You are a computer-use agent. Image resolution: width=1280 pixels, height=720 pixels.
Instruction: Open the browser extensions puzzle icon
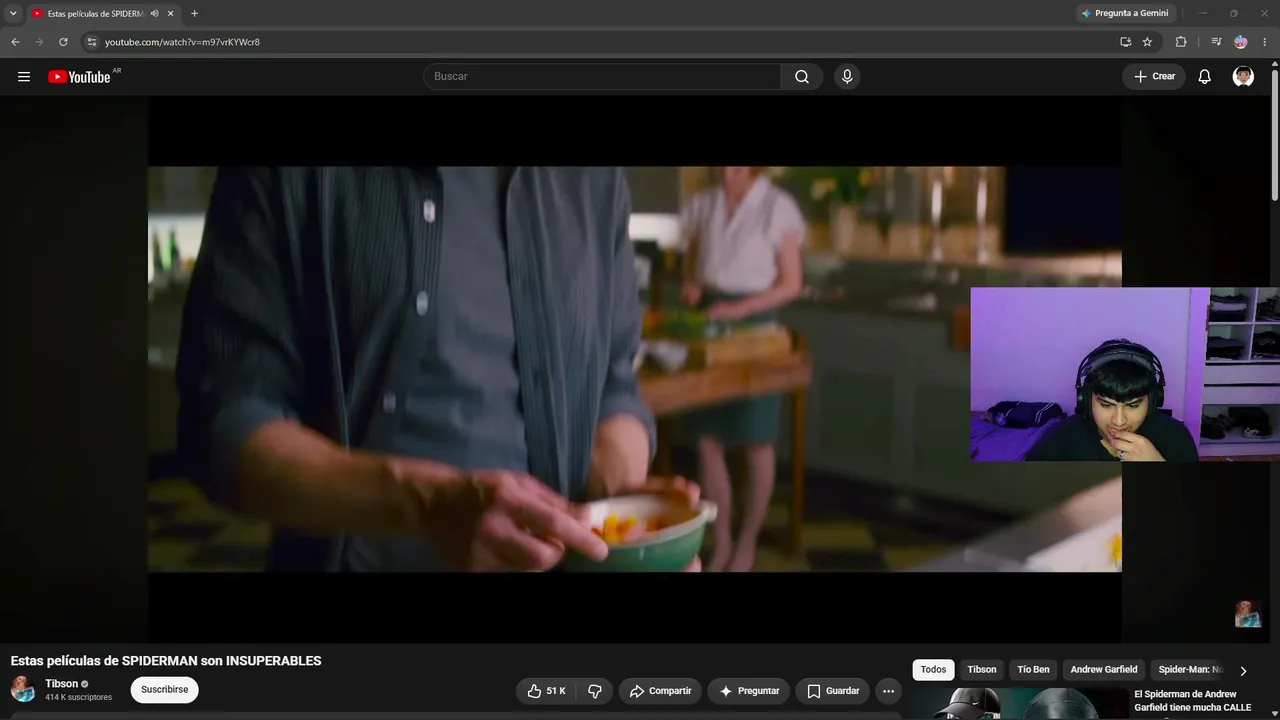pos(1181,42)
